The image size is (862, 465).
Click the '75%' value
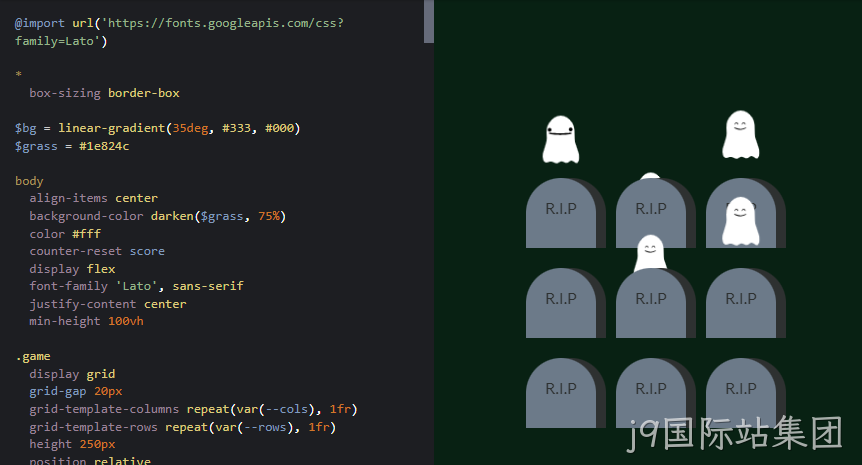269,216
